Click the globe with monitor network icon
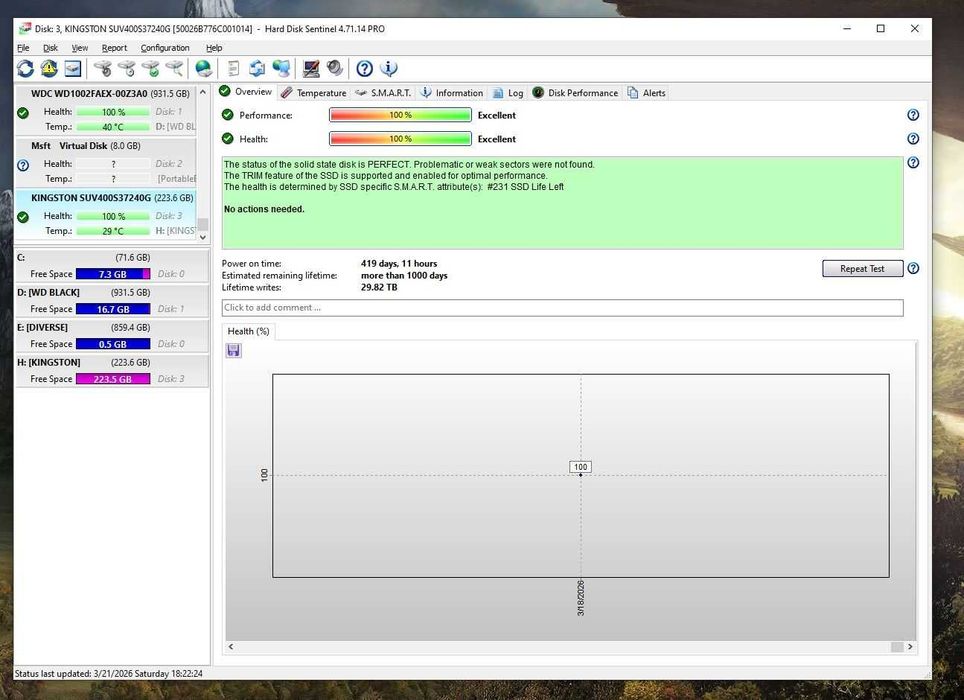Image resolution: width=964 pixels, height=700 pixels. point(281,68)
